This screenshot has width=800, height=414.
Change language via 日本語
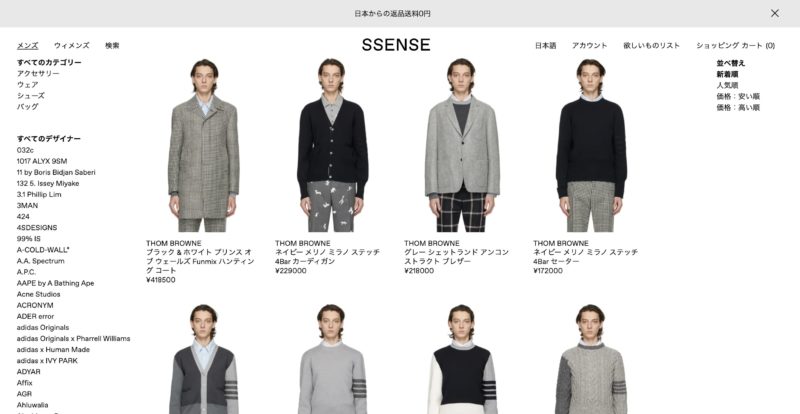(x=545, y=45)
